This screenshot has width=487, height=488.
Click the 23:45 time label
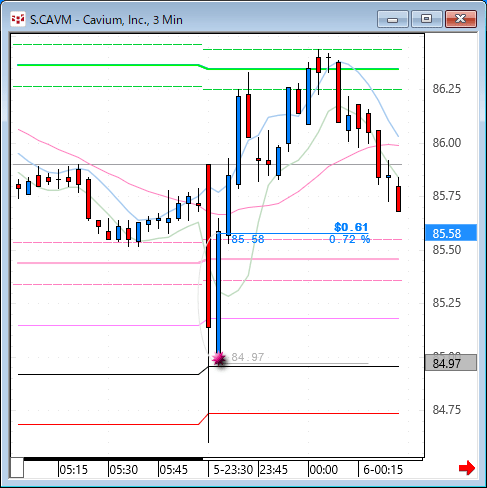pyautogui.click(x=273, y=470)
